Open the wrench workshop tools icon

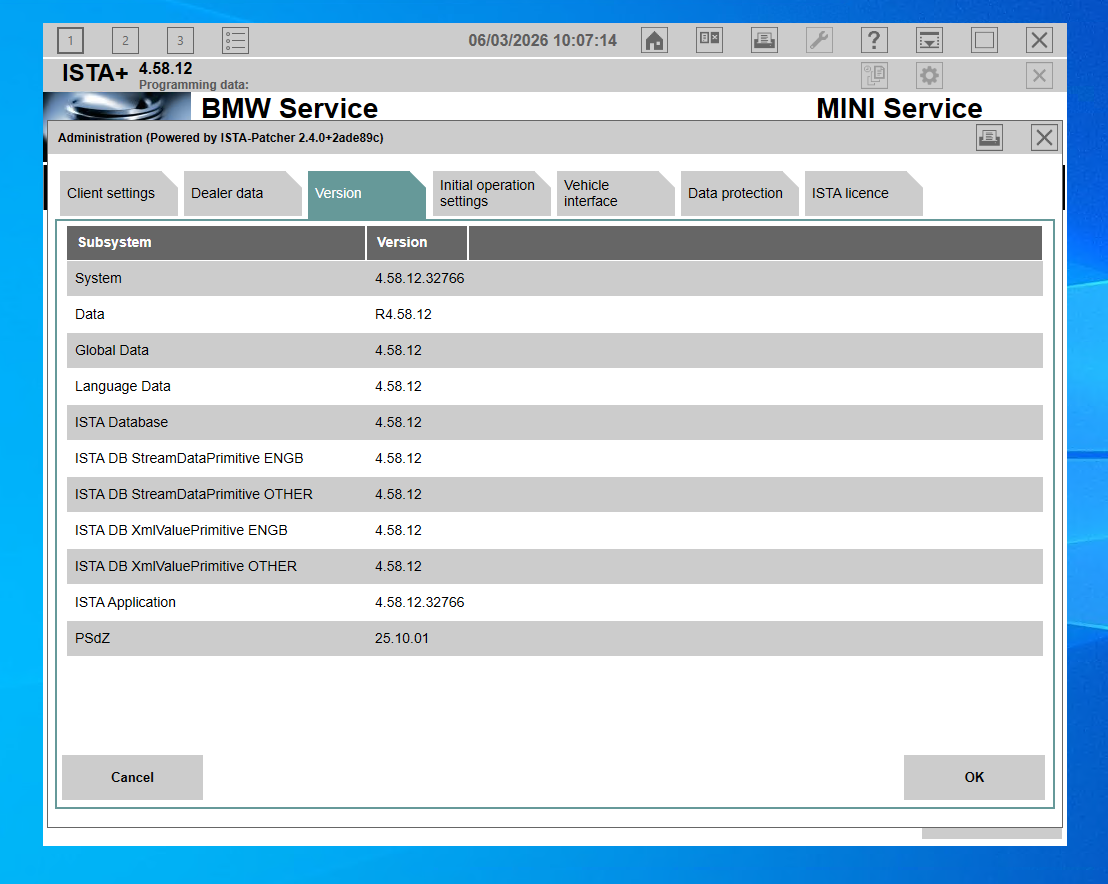click(x=819, y=40)
